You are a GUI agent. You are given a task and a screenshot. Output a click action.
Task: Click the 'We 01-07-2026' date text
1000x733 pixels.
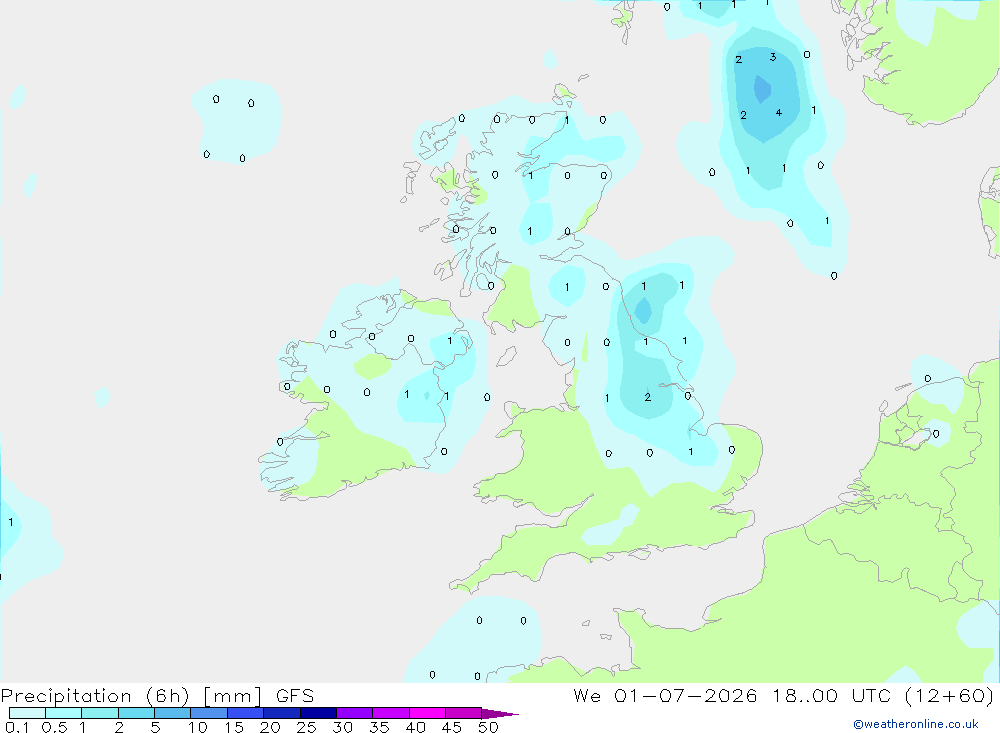point(665,696)
